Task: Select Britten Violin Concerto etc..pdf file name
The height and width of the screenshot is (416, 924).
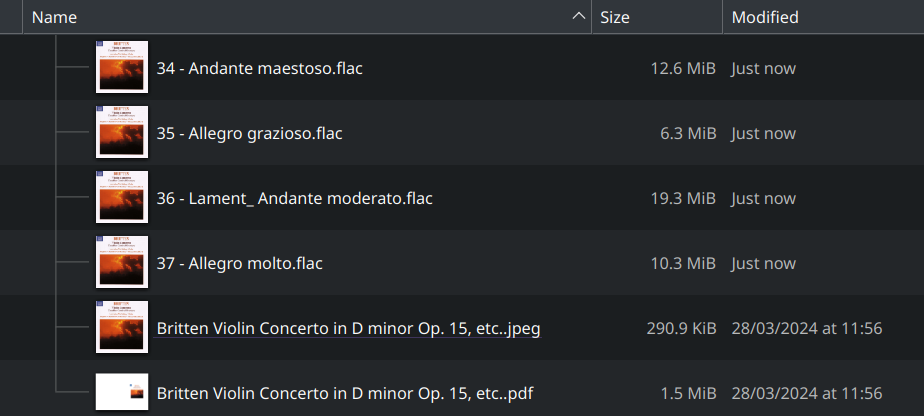Action: click(344, 393)
